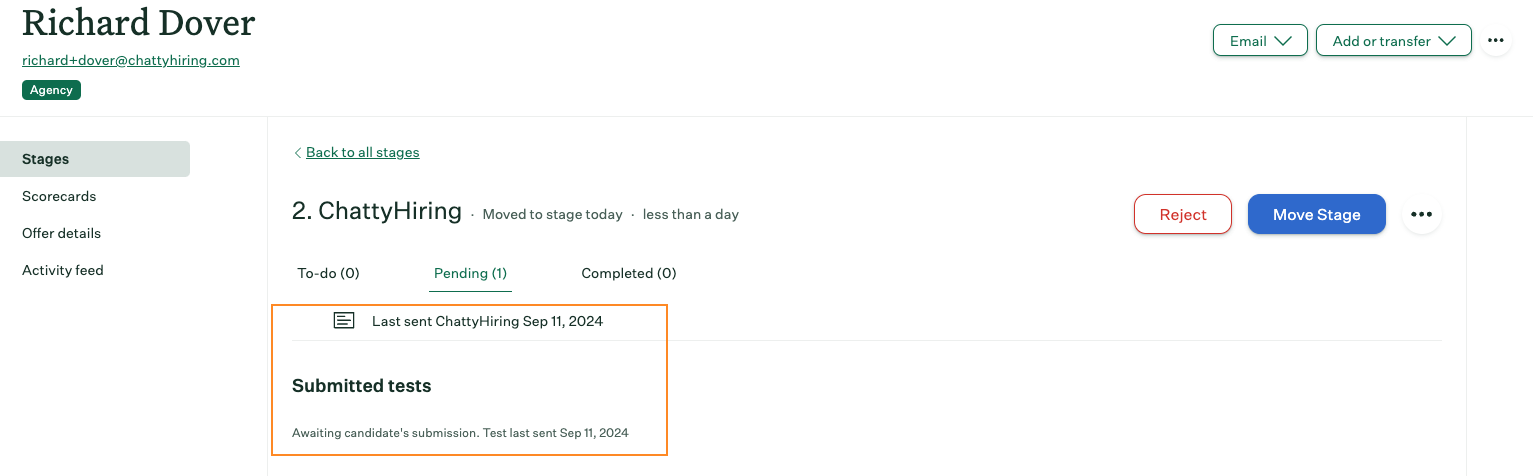Expand the Add or transfer dropdown
The image size is (1533, 476).
1394,41
